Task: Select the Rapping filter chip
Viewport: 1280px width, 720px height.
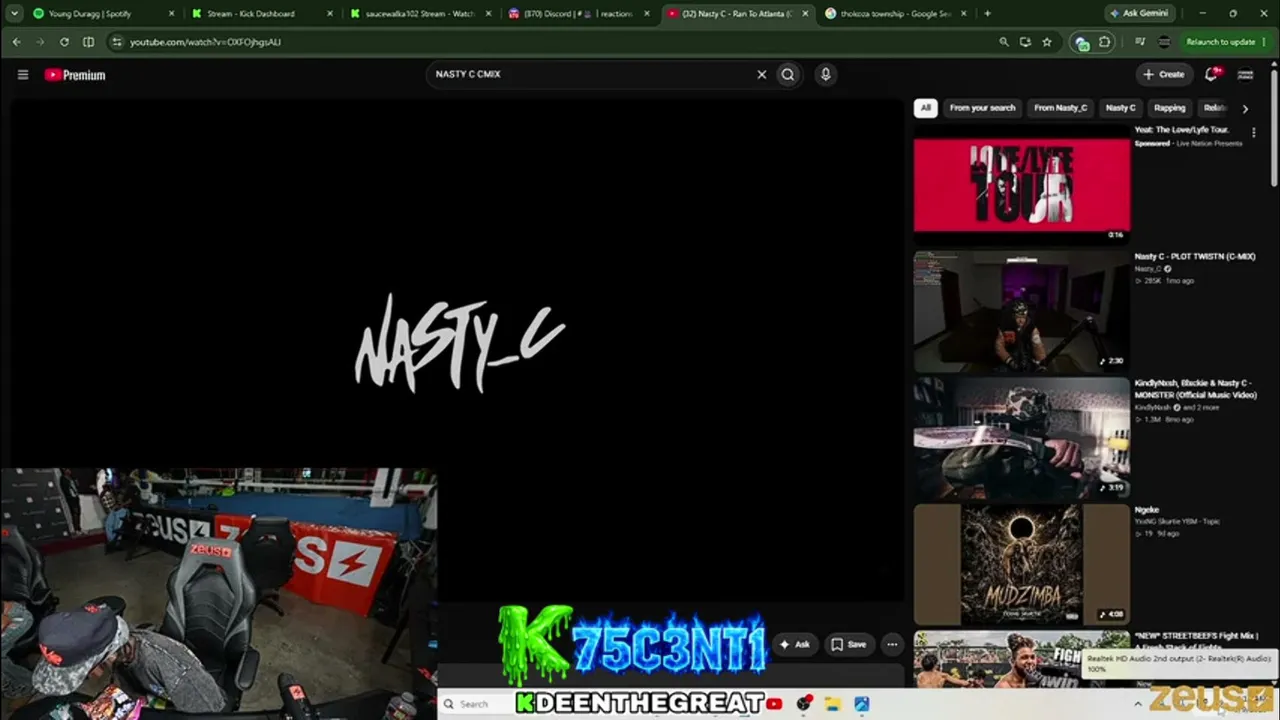Action: [1169, 108]
